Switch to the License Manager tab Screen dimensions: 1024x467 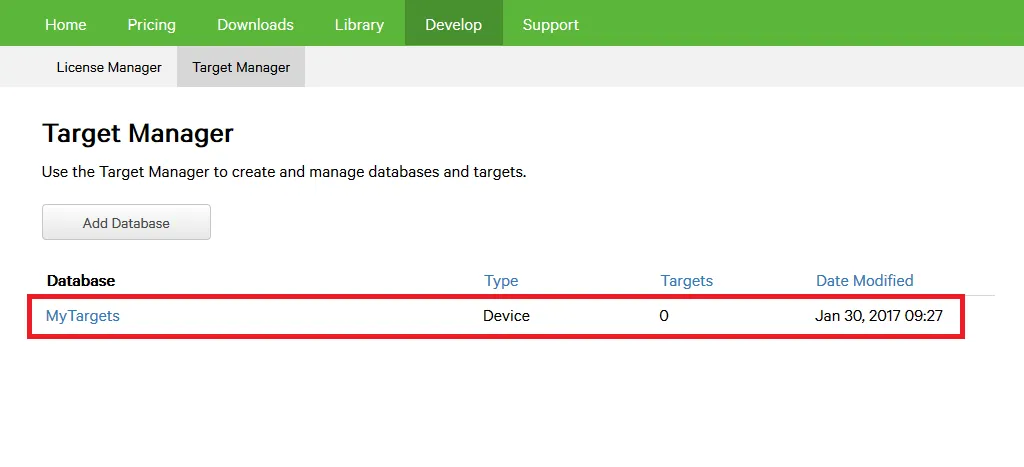pyautogui.click(x=109, y=67)
